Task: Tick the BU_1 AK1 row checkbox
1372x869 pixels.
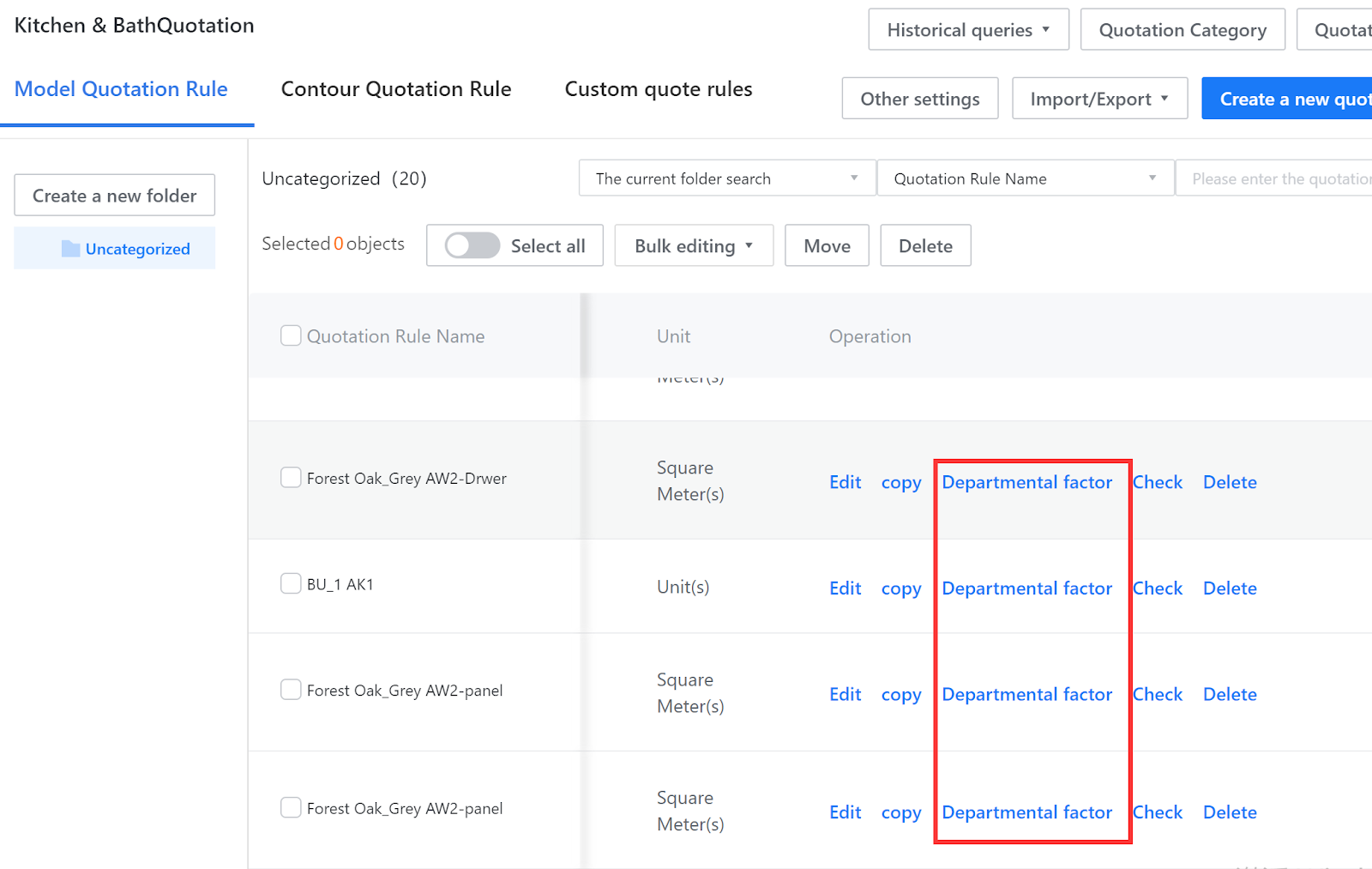Action: click(291, 584)
